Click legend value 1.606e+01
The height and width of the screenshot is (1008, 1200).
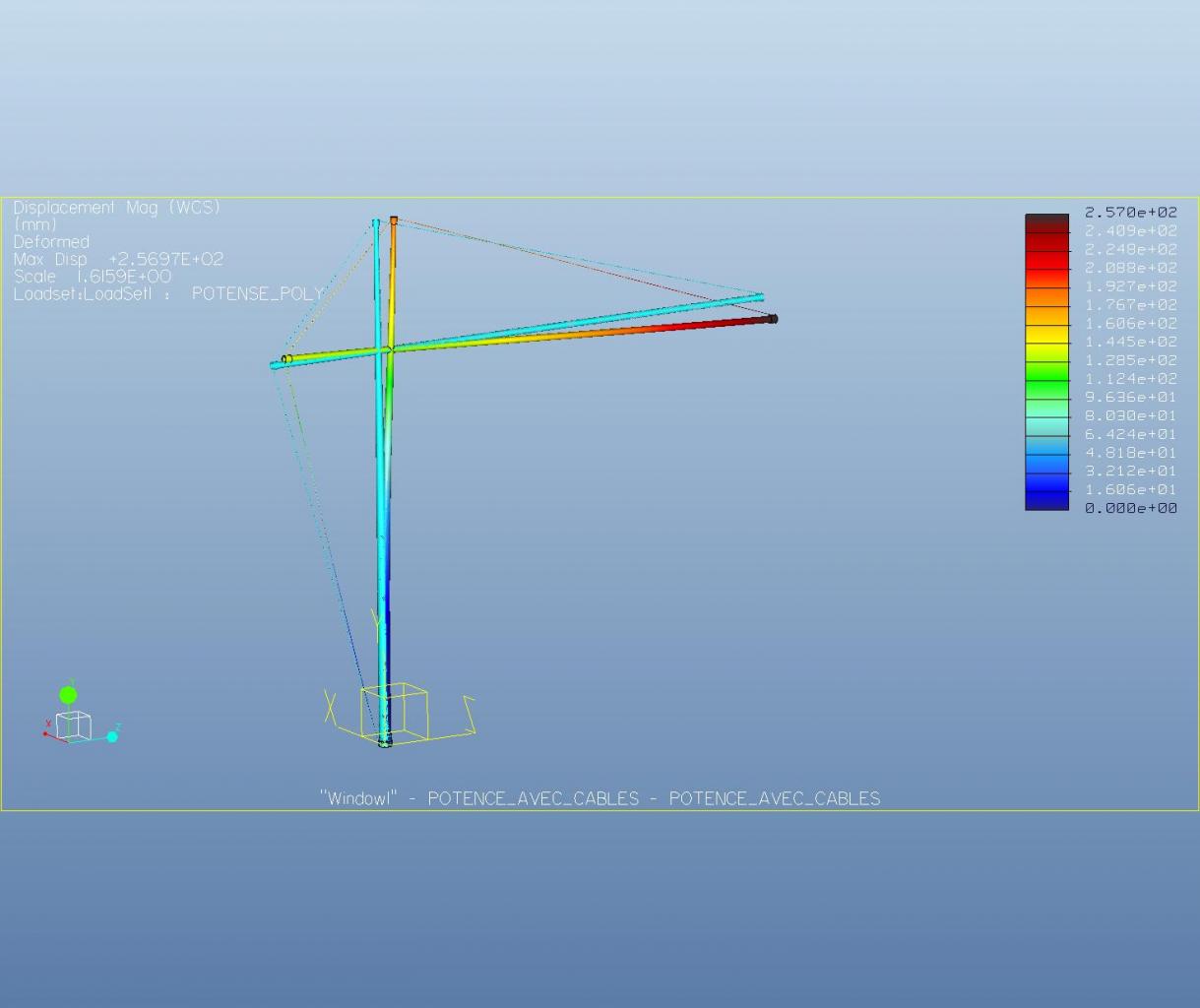coord(1130,489)
